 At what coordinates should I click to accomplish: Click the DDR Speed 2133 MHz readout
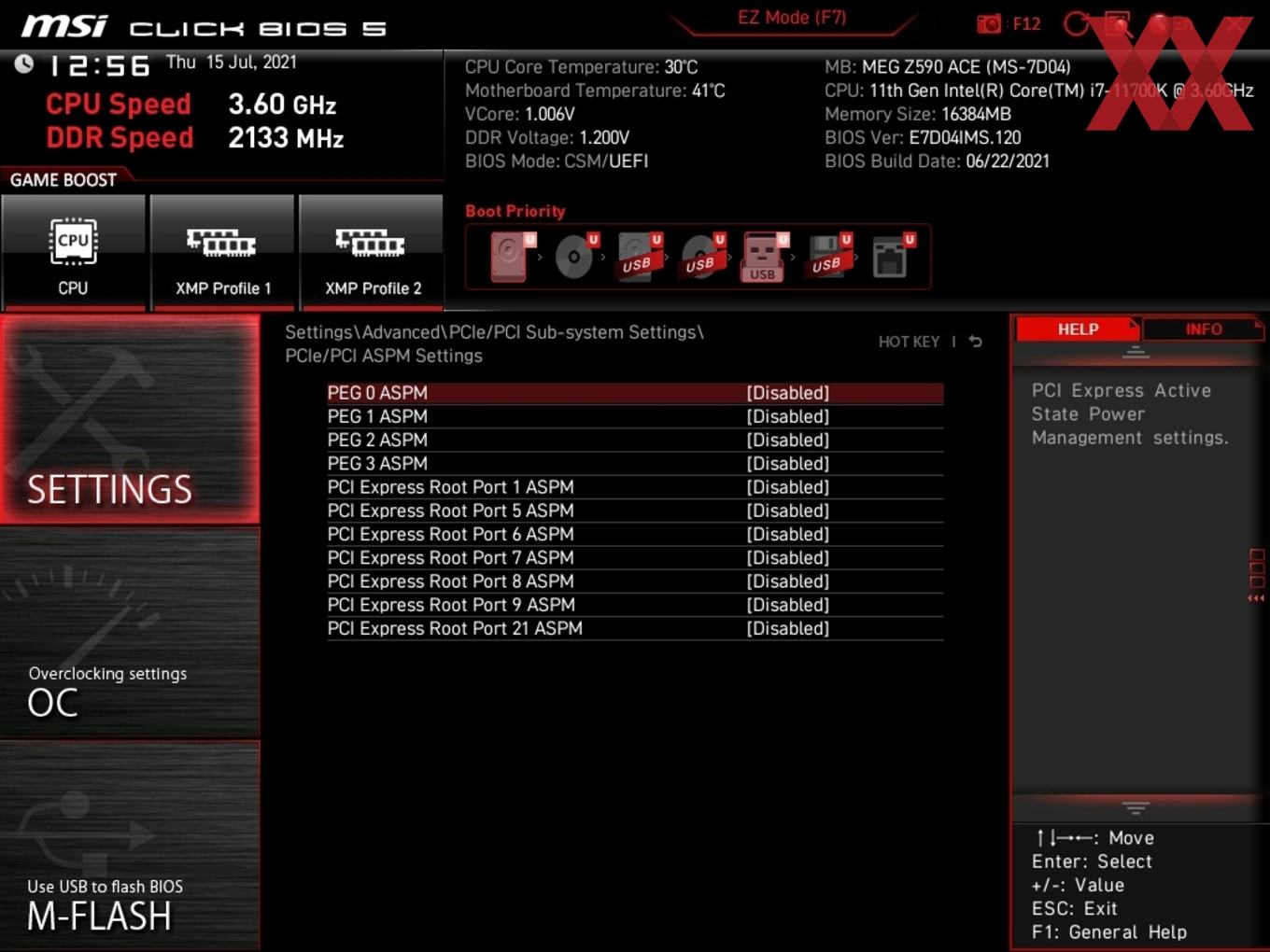pyautogui.click(x=195, y=137)
